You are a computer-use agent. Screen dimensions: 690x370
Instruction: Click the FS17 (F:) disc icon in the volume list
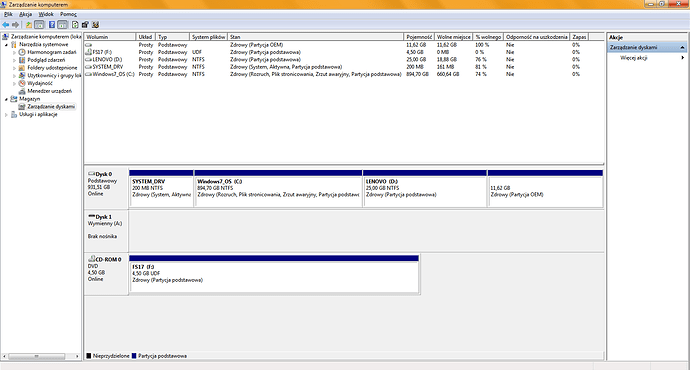[89, 52]
